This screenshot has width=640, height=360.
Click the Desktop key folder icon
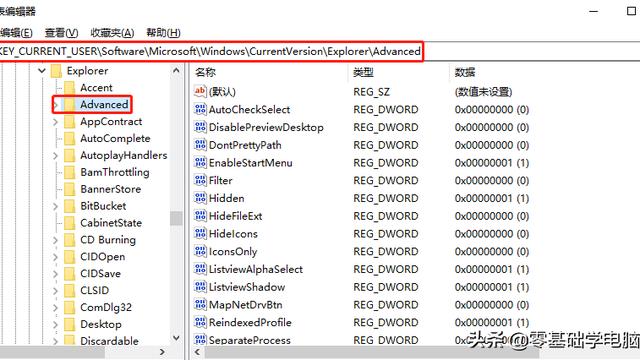(x=69, y=324)
